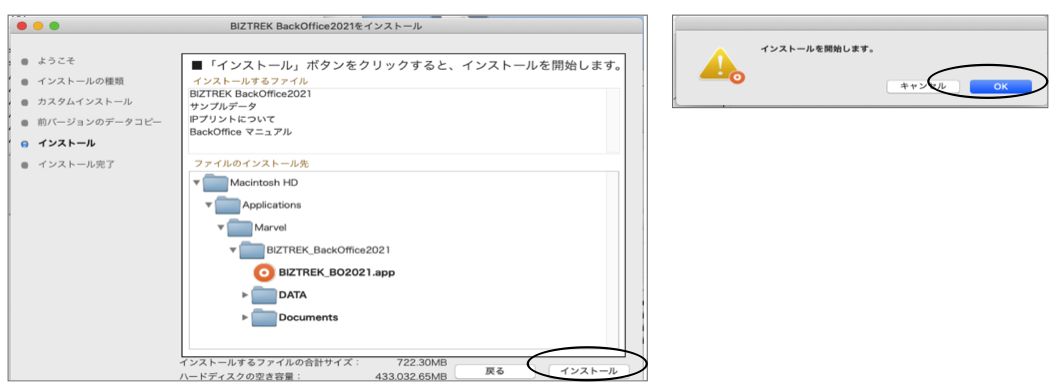Image resolution: width=1060 pixels, height=388 pixels.
Task: Expand the Documents folder triangle
Action: click(245, 318)
